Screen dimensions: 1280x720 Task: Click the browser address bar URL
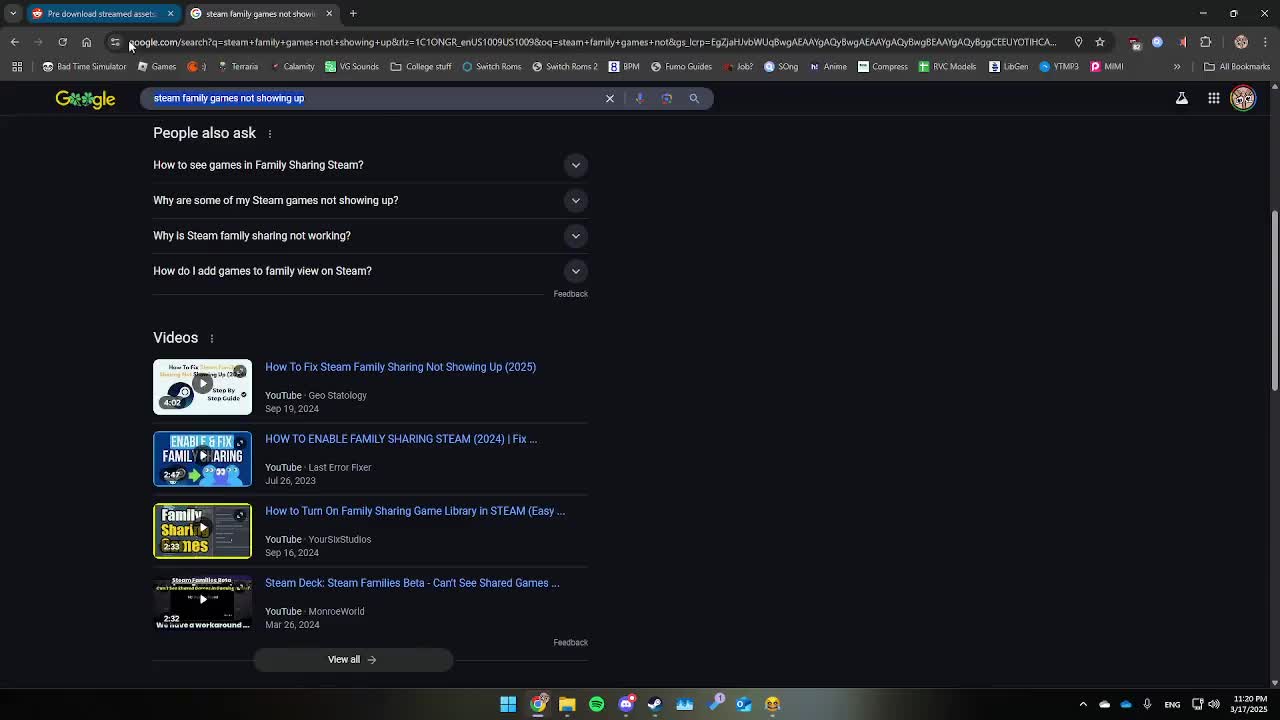(592, 42)
